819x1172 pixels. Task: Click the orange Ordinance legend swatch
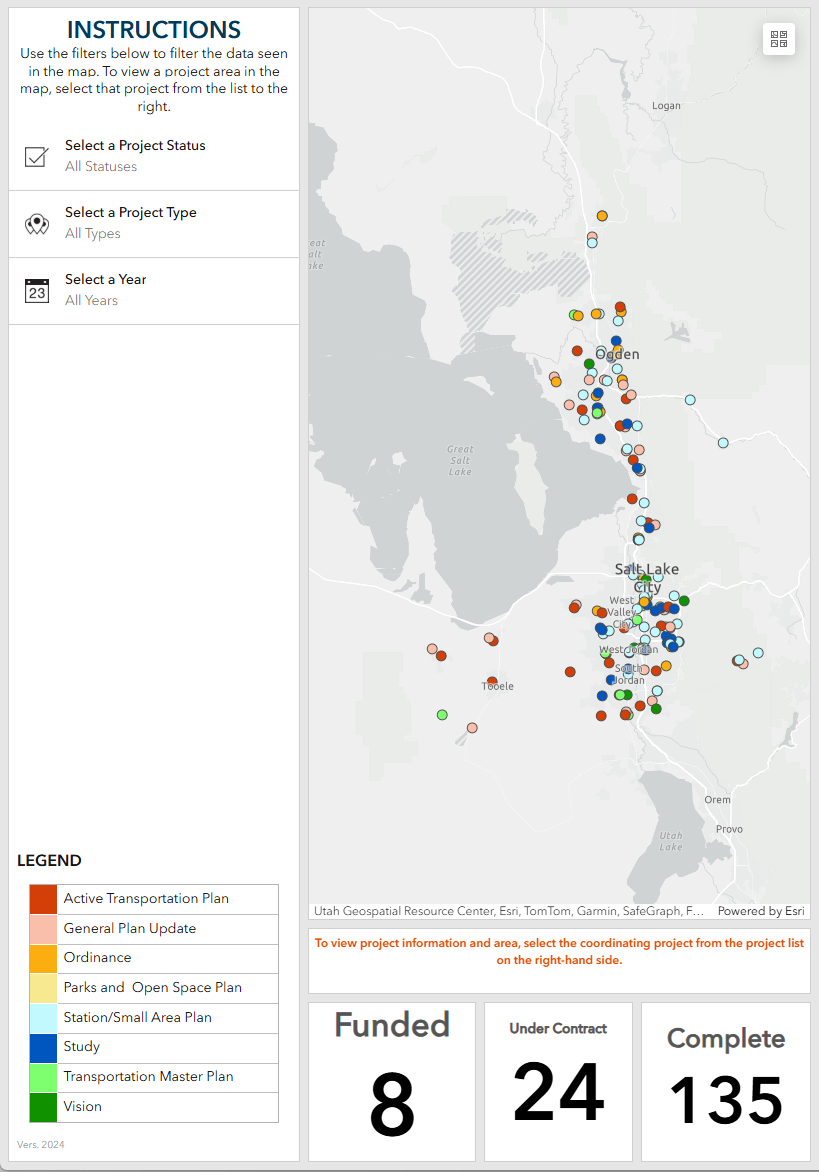(x=42, y=957)
